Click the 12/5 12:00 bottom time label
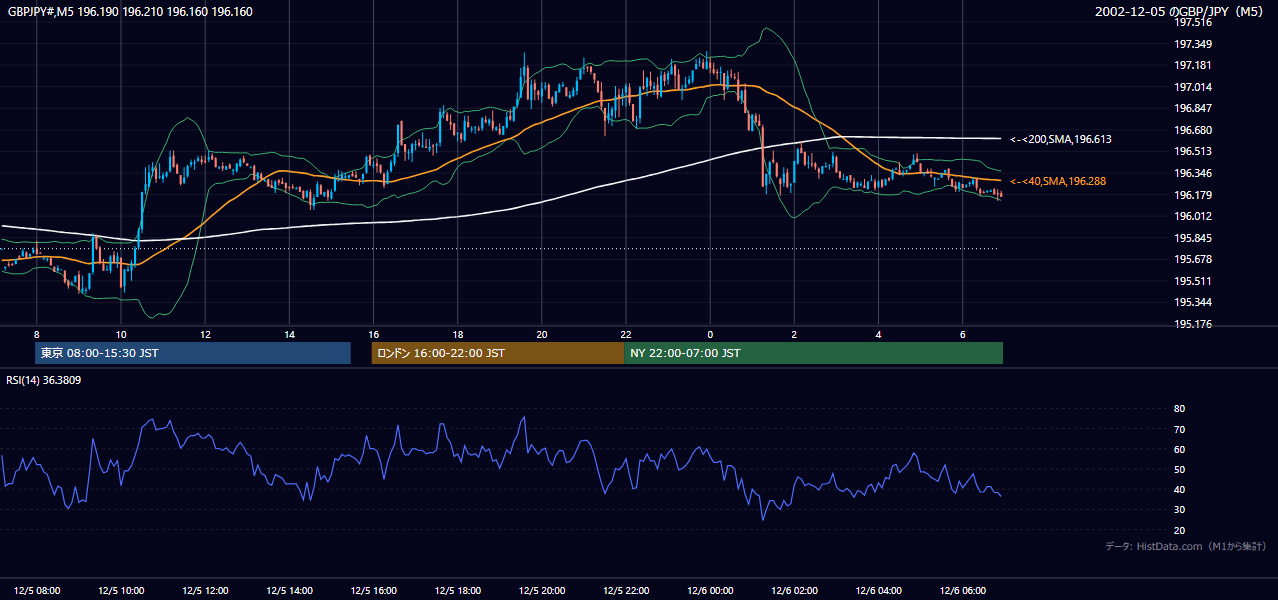Screen dimensions: 1278x600 [x=206, y=590]
